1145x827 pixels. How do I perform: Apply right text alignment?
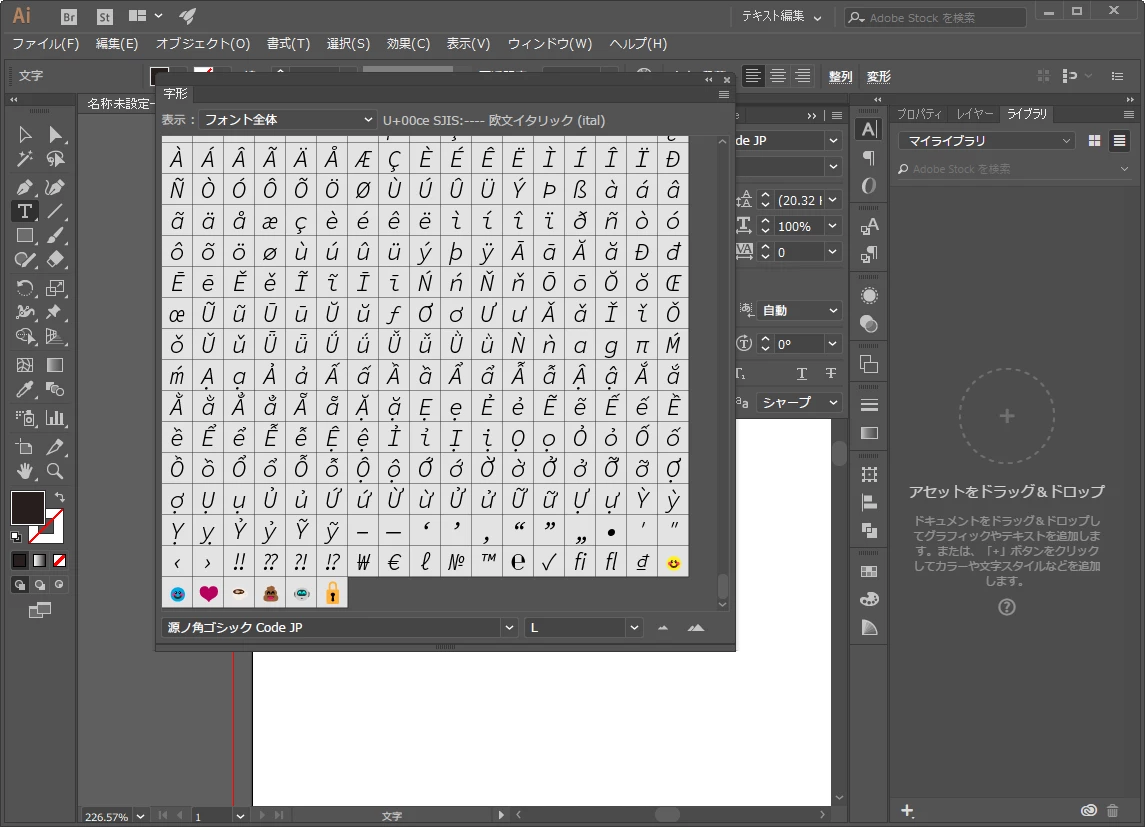pyautogui.click(x=803, y=76)
